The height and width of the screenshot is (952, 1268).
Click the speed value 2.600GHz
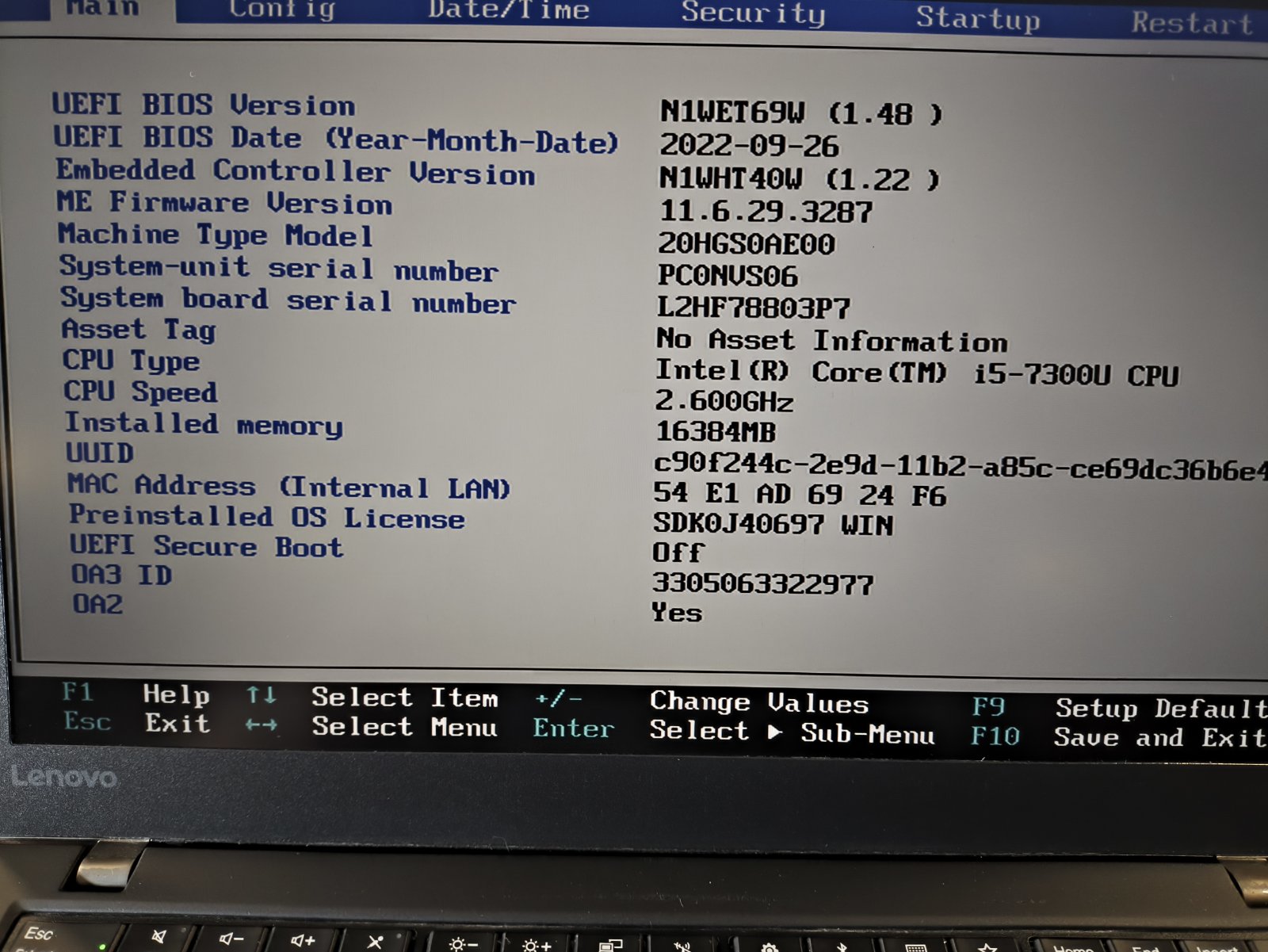click(724, 401)
